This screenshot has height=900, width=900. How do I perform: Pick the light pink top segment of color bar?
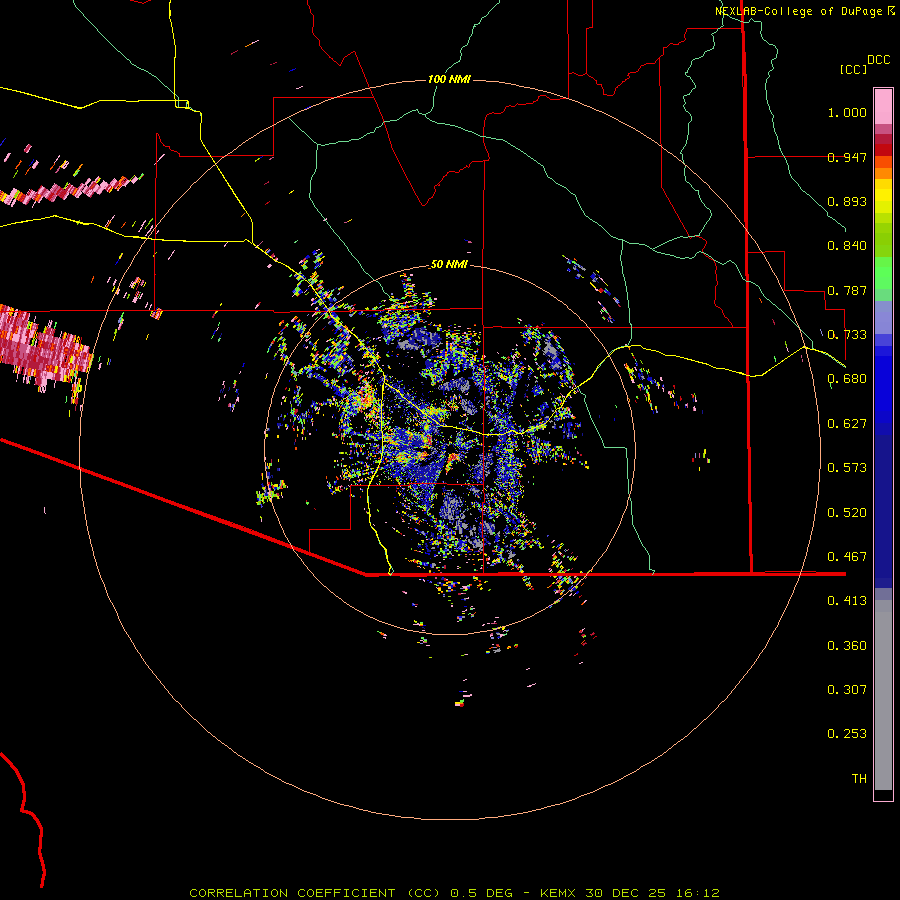(x=883, y=106)
